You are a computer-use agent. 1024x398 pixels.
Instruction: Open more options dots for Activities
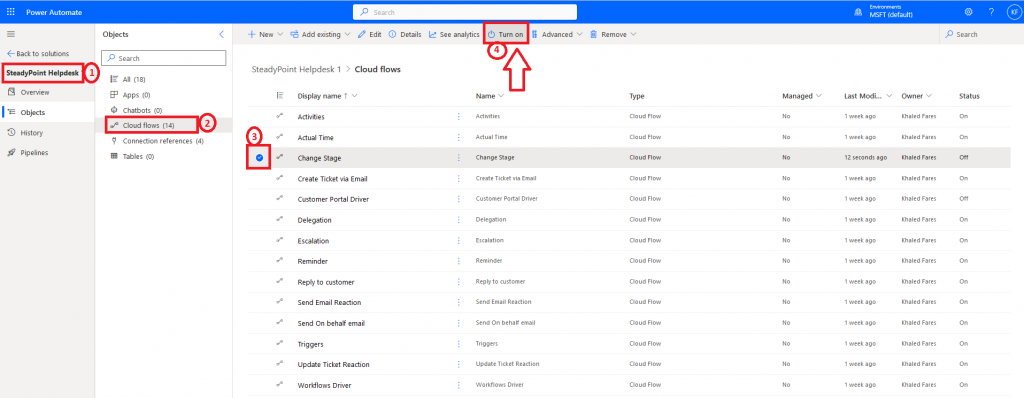(458, 116)
